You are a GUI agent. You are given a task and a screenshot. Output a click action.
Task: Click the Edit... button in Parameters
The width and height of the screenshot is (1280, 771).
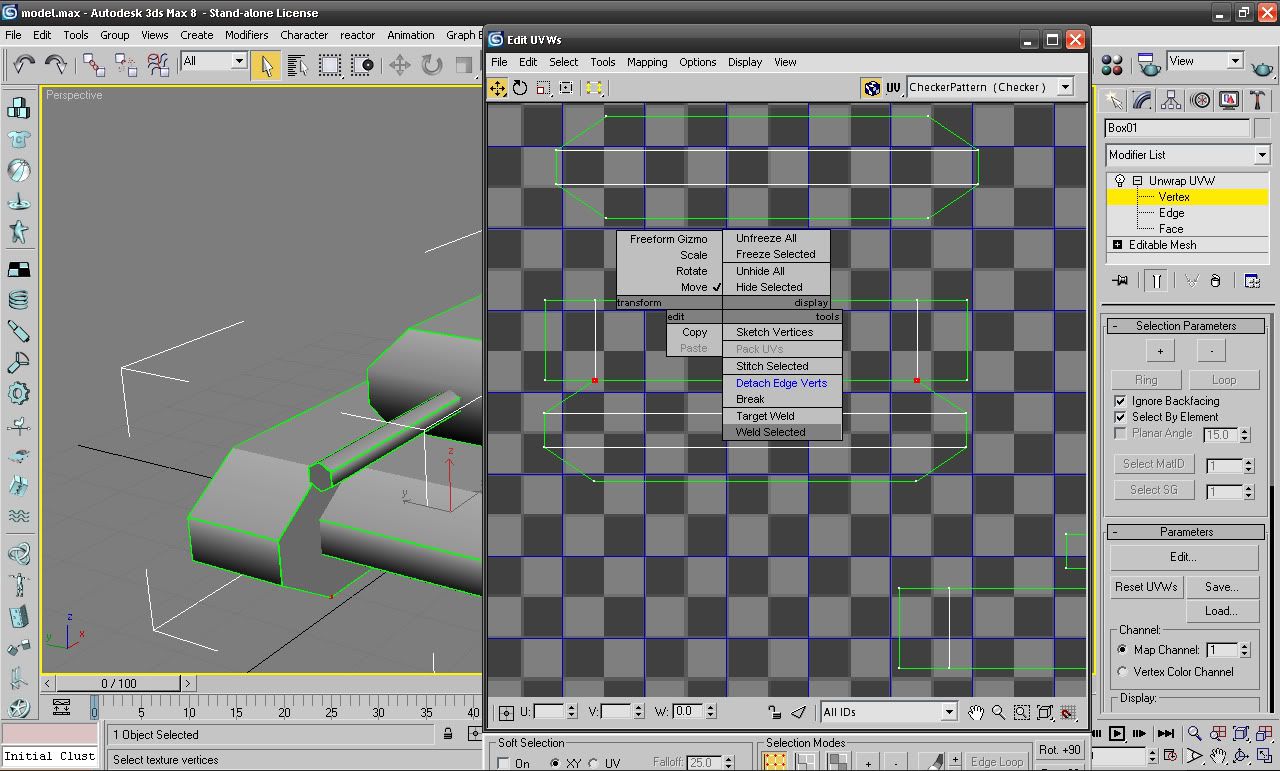pyautogui.click(x=1183, y=557)
